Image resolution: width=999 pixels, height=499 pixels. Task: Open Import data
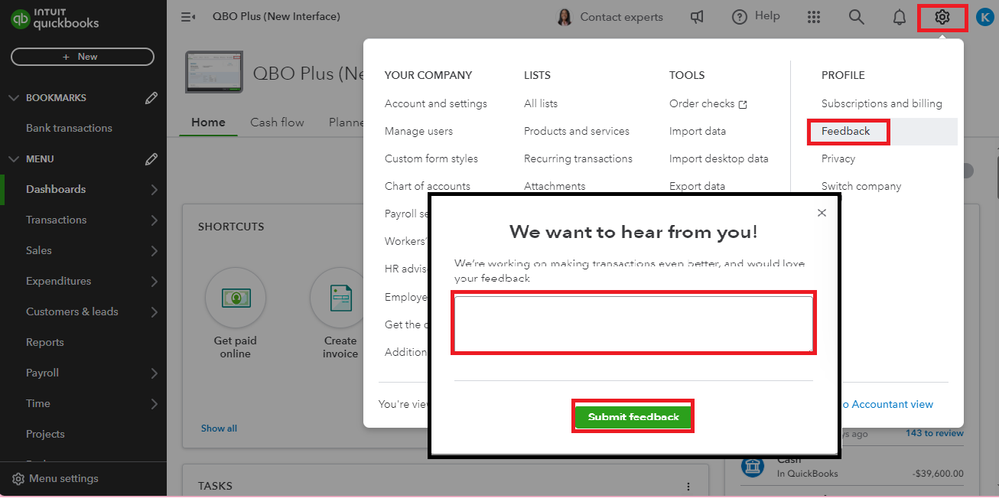(x=697, y=131)
